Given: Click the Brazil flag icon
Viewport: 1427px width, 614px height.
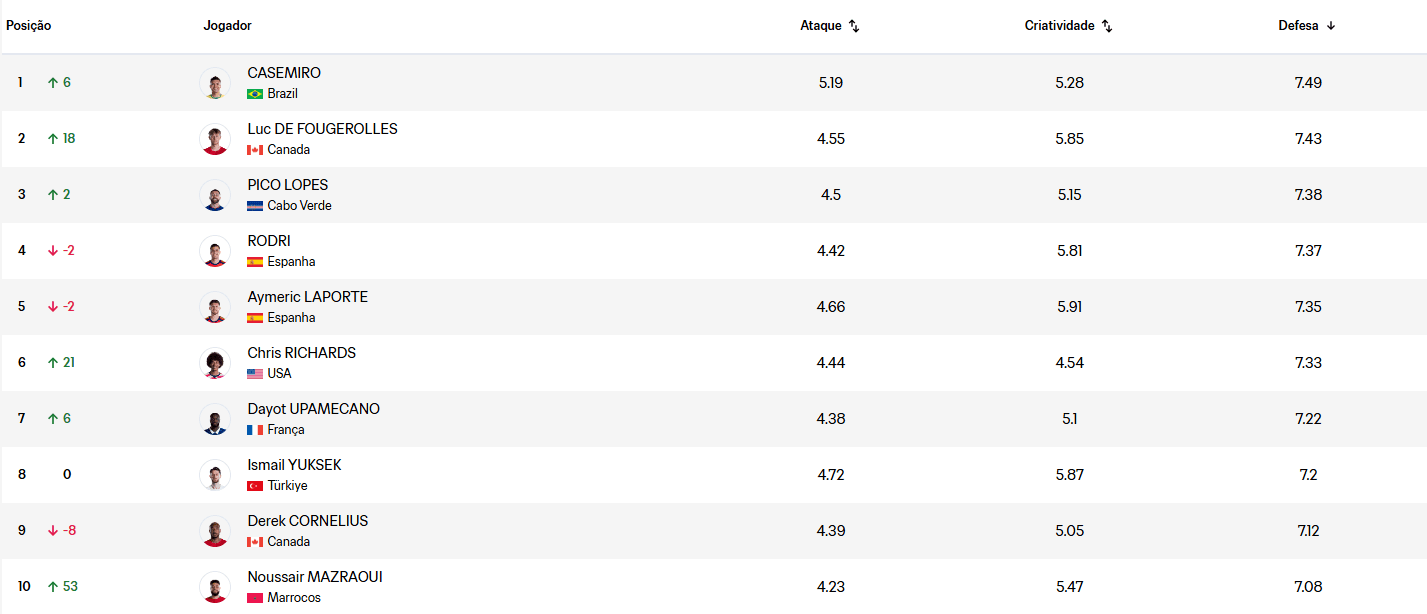Looking at the screenshot, I should tap(255, 94).
